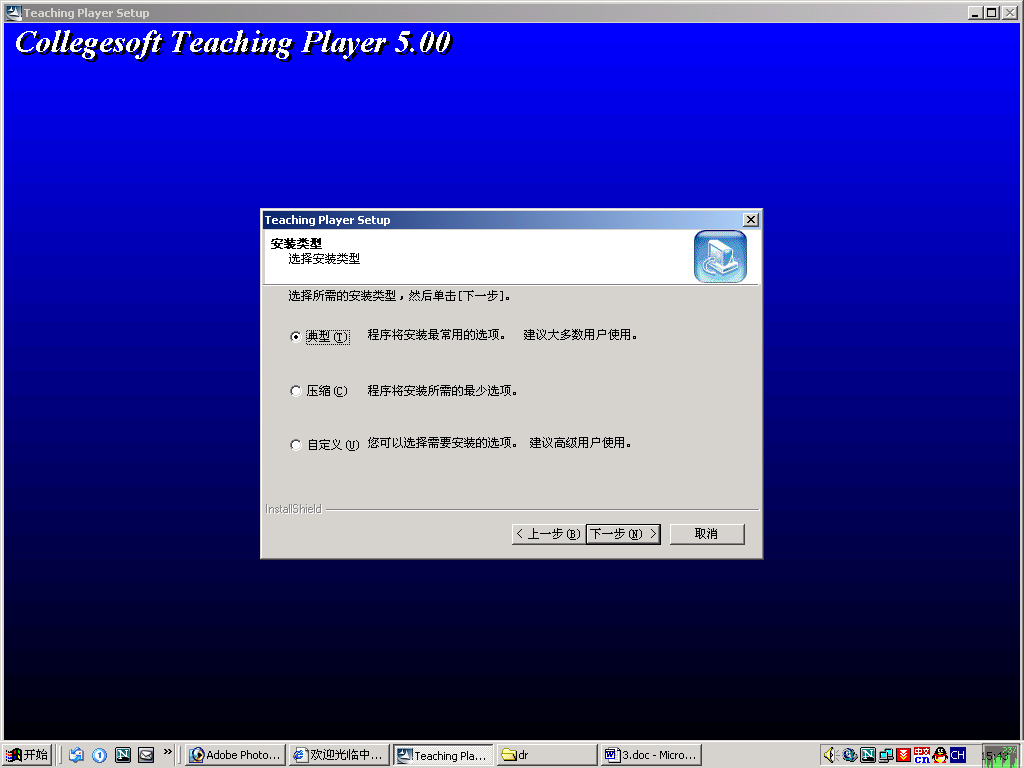The image size is (1024, 768).
Task: Open the 开始 Start menu
Action: [27, 755]
